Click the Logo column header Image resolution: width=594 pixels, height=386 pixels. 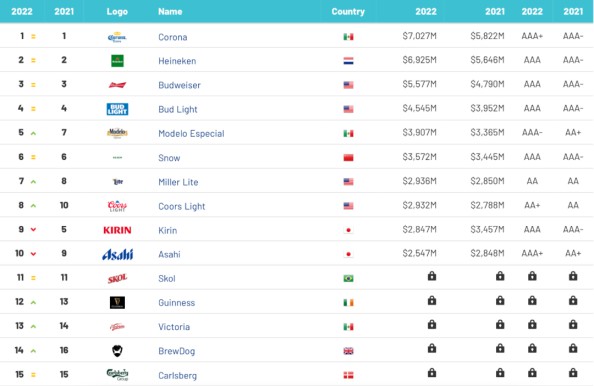tap(117, 11)
